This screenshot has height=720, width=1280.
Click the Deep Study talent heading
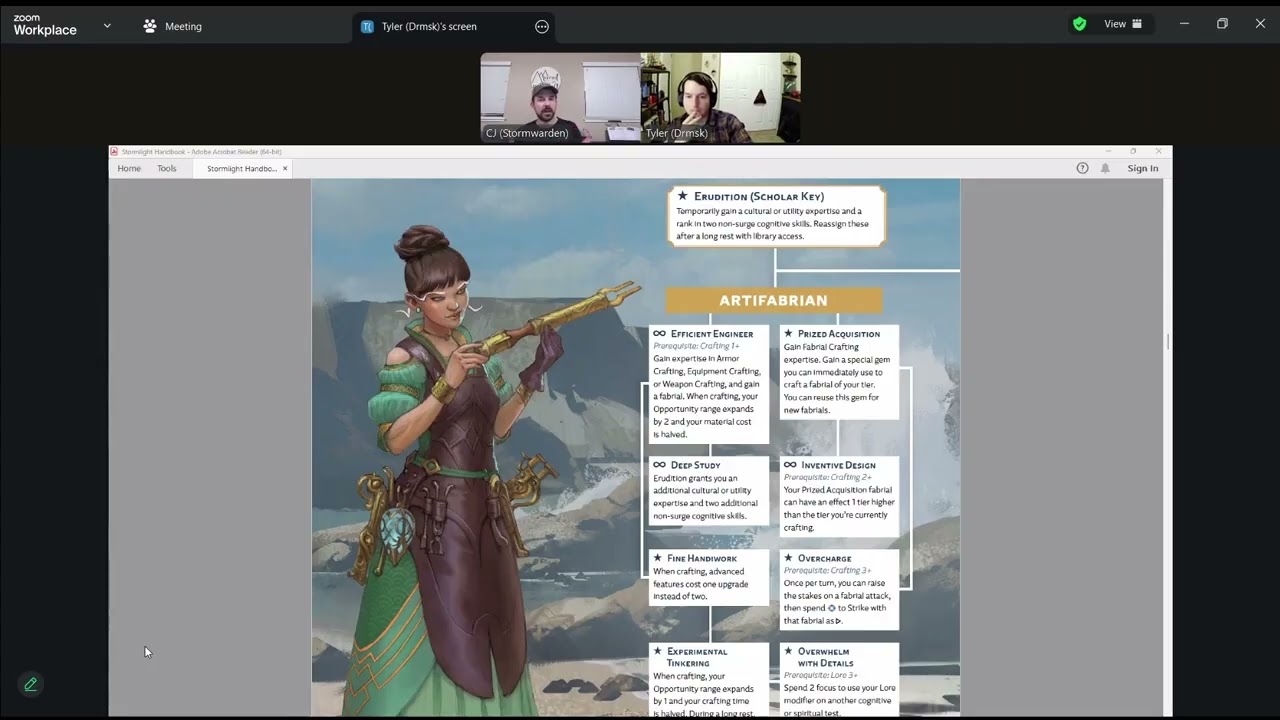tap(696, 465)
